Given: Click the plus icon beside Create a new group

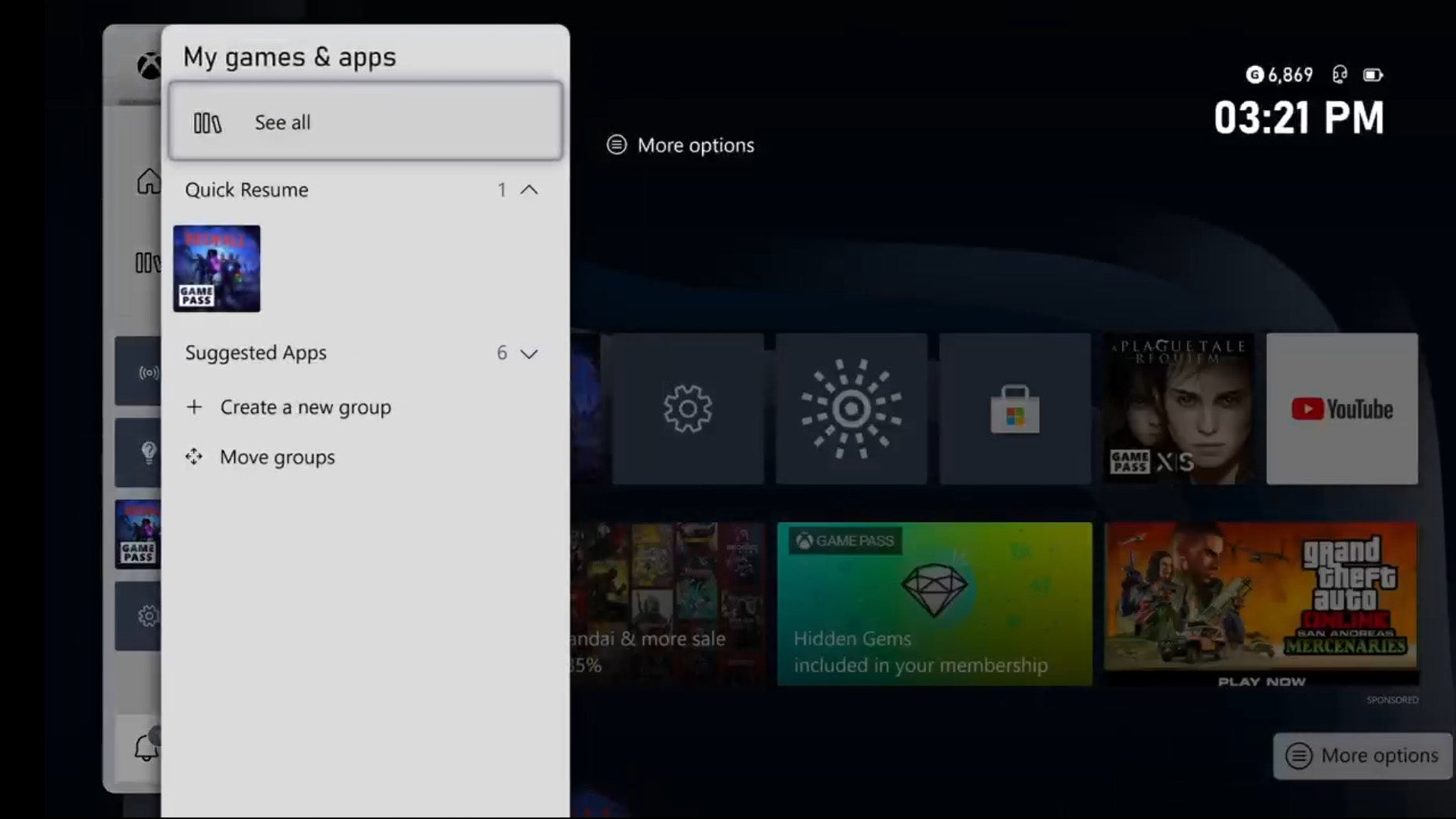Looking at the screenshot, I should (194, 407).
